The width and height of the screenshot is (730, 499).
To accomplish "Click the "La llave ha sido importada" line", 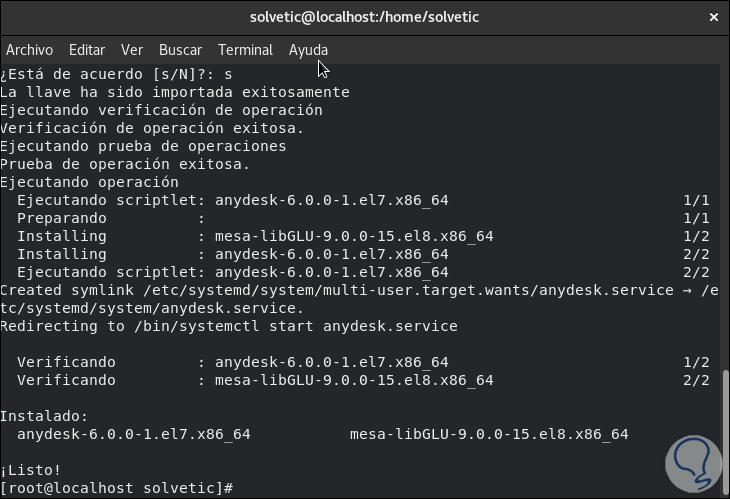I will 175,92.
